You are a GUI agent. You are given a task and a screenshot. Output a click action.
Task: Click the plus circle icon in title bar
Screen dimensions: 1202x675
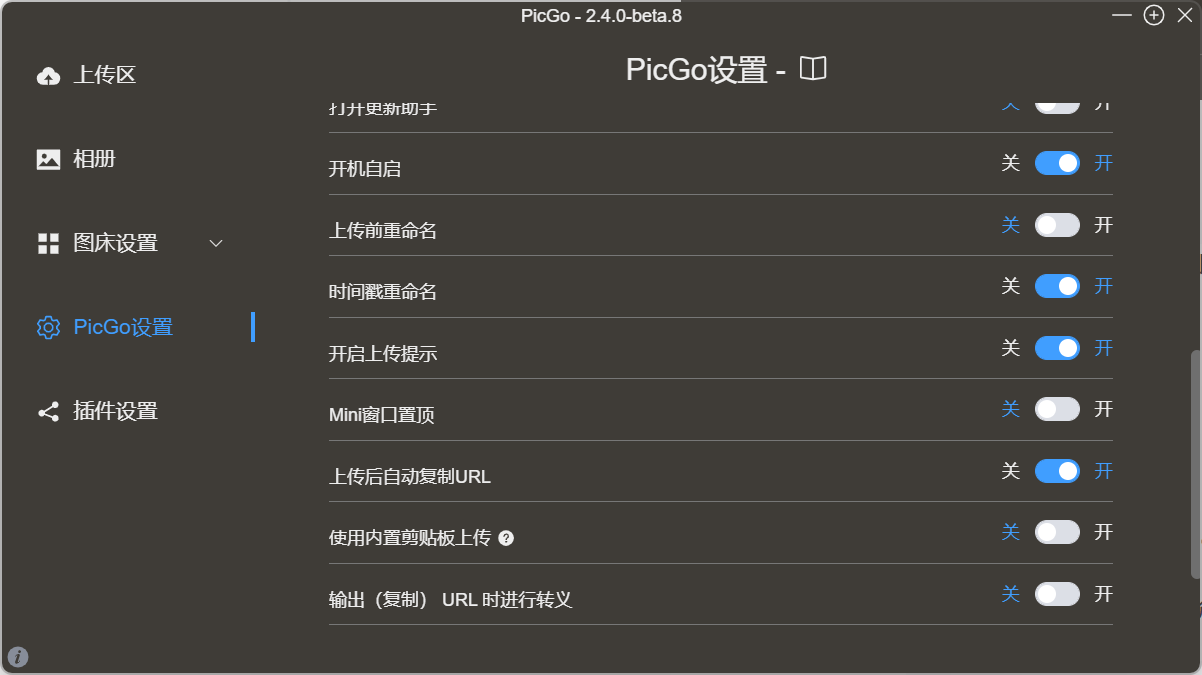pyautogui.click(x=1154, y=15)
